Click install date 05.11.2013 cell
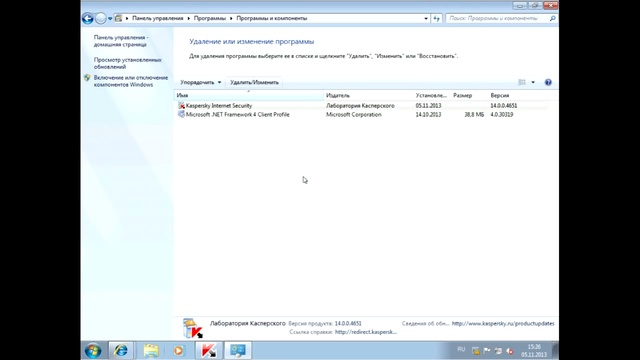This screenshot has height=360, width=640. 428,106
